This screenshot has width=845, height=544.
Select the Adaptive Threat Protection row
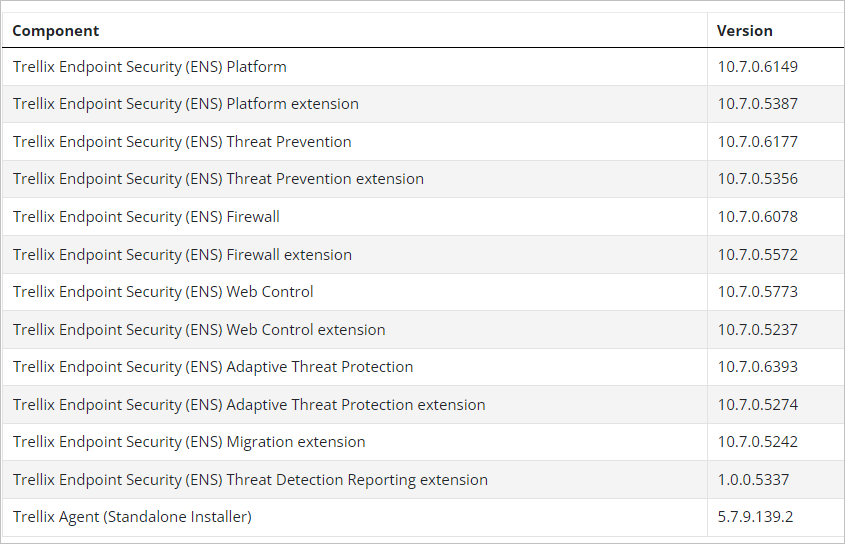(x=422, y=367)
